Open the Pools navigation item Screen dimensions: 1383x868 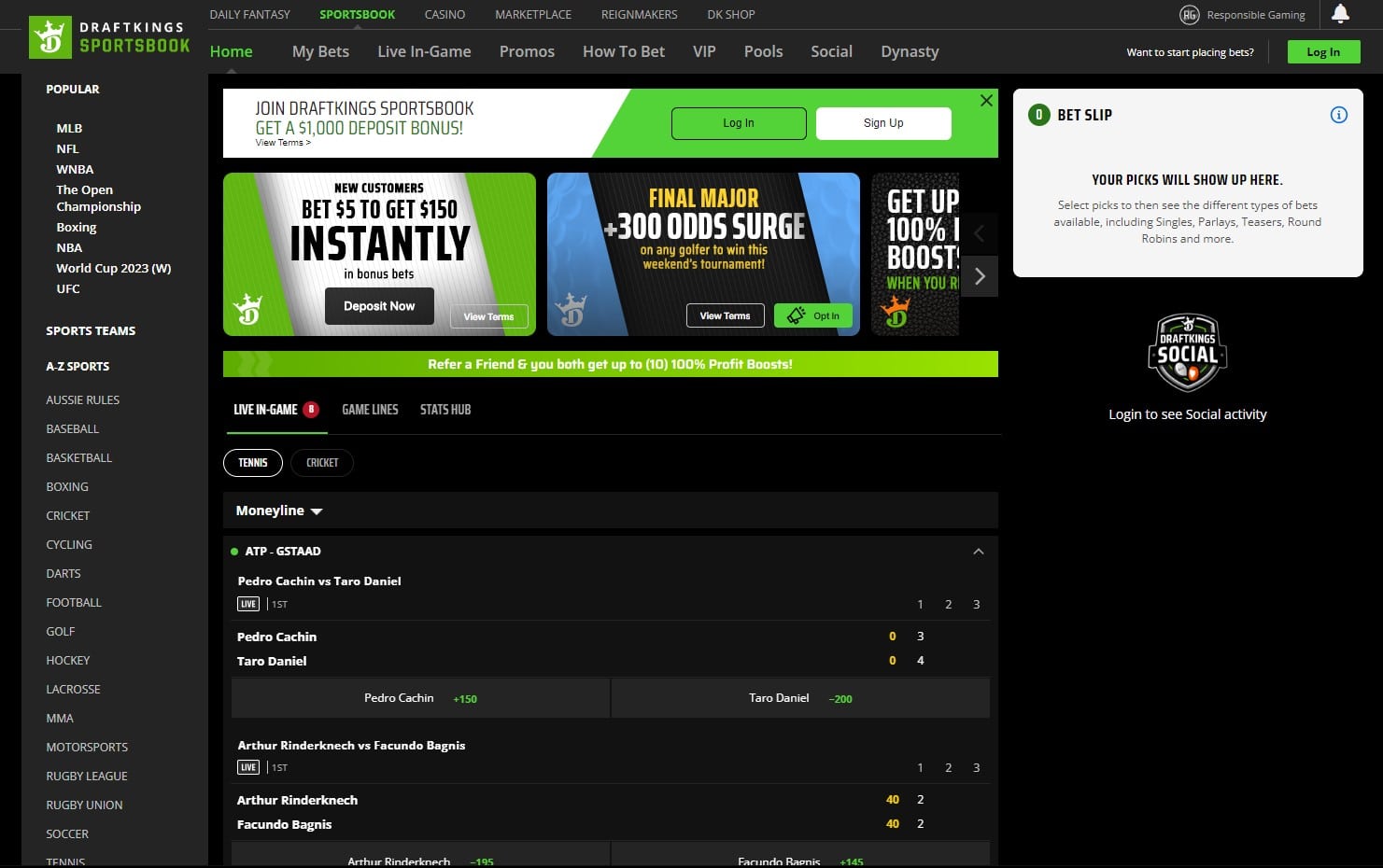[763, 51]
